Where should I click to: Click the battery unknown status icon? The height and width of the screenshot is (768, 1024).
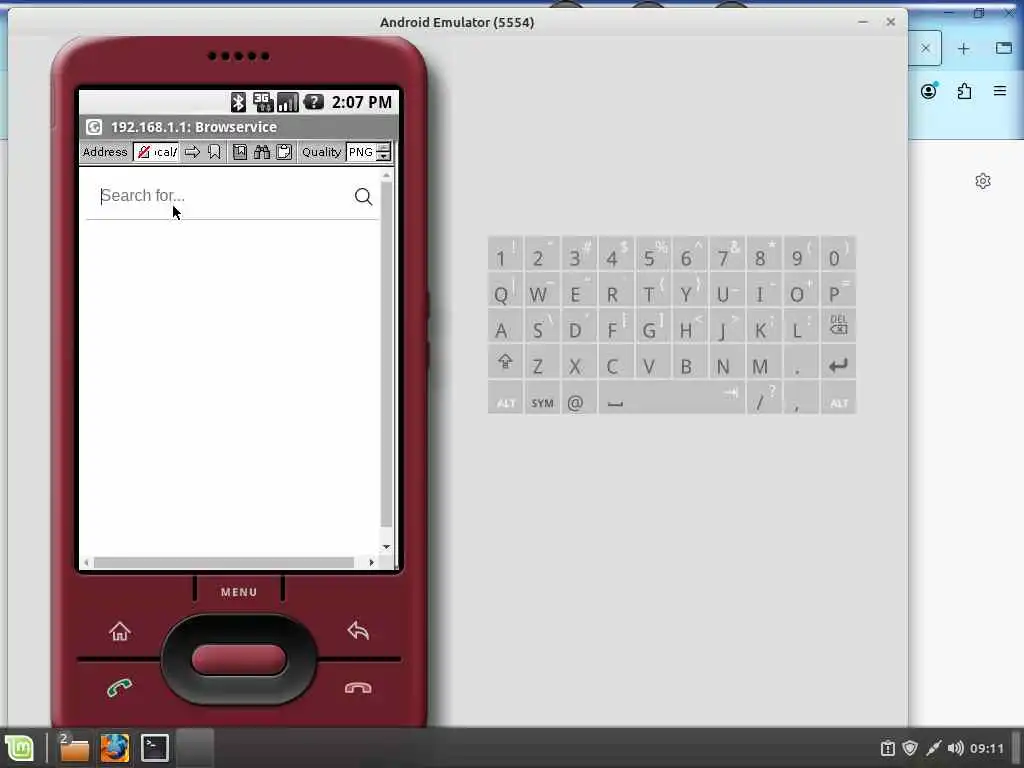[313, 102]
